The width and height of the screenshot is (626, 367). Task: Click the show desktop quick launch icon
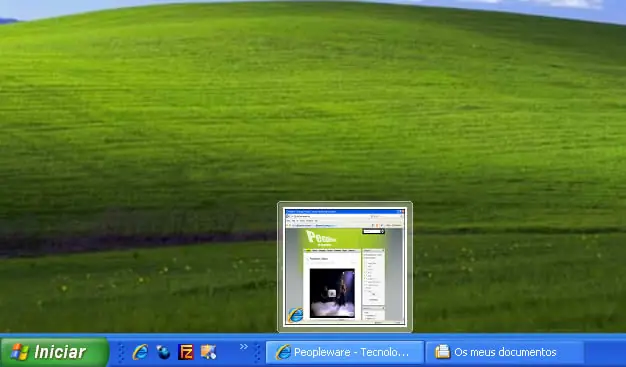coord(208,352)
